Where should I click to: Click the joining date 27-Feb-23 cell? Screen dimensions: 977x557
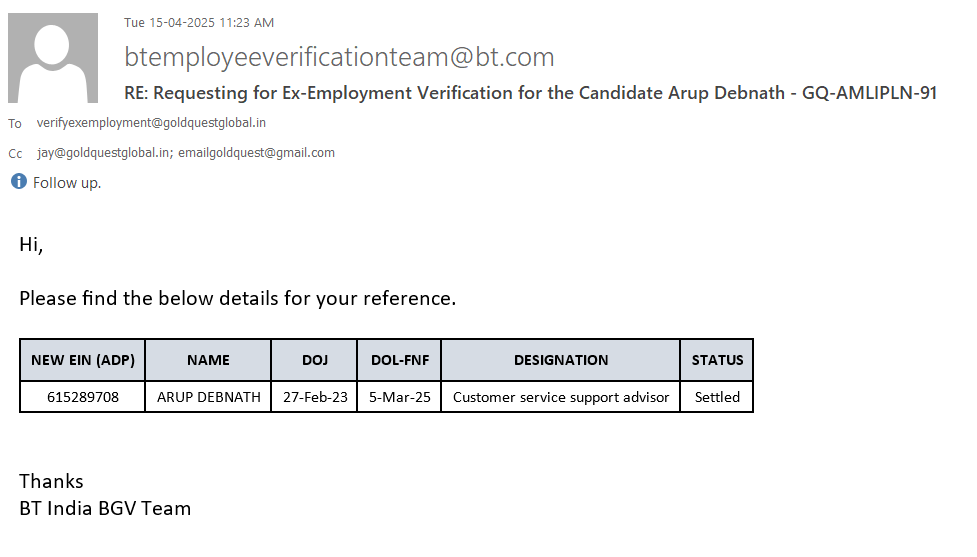click(x=315, y=397)
